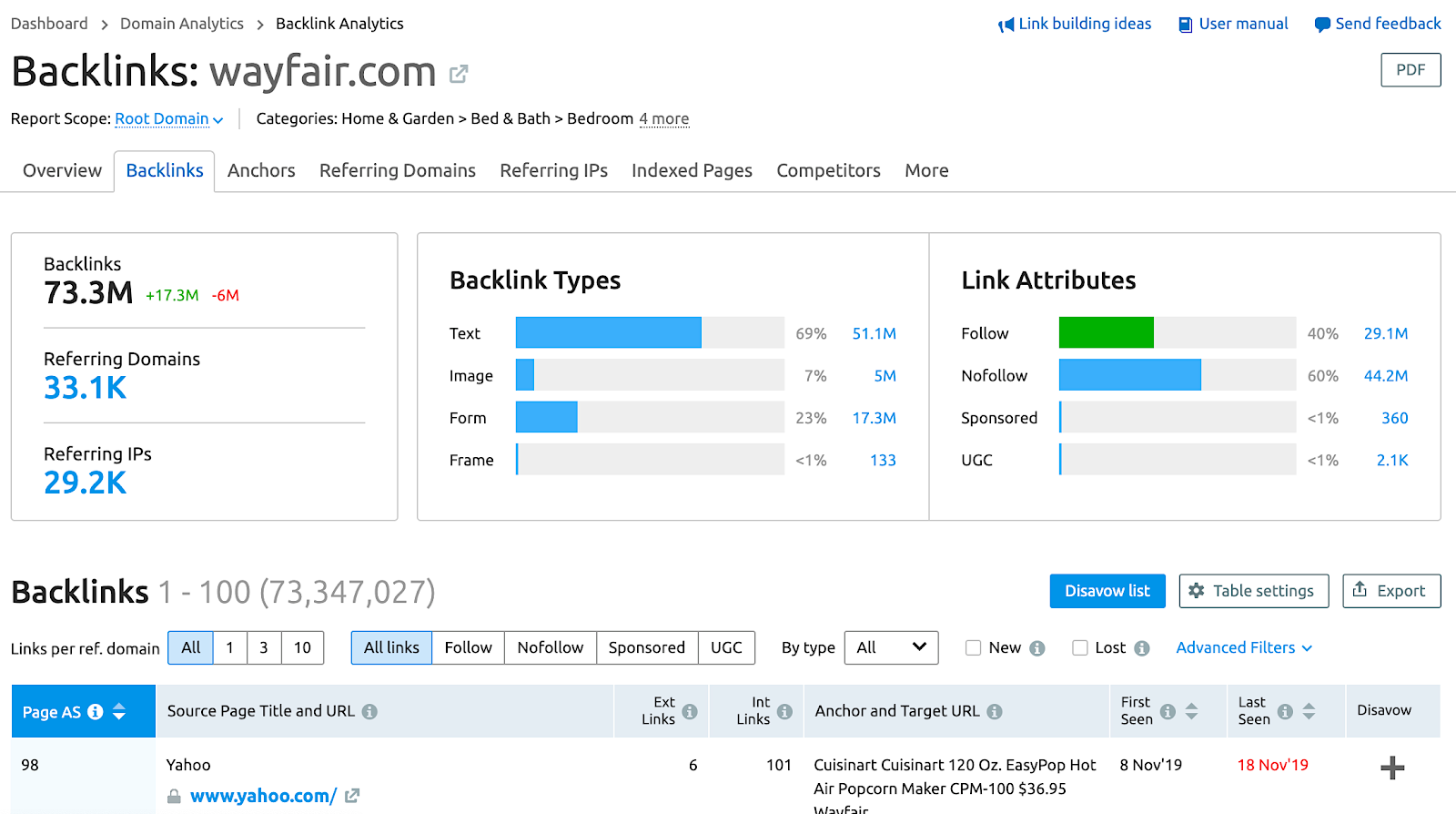Click info icon next to Lost checkbox
Image resolution: width=1456 pixels, height=814 pixels.
(1142, 648)
